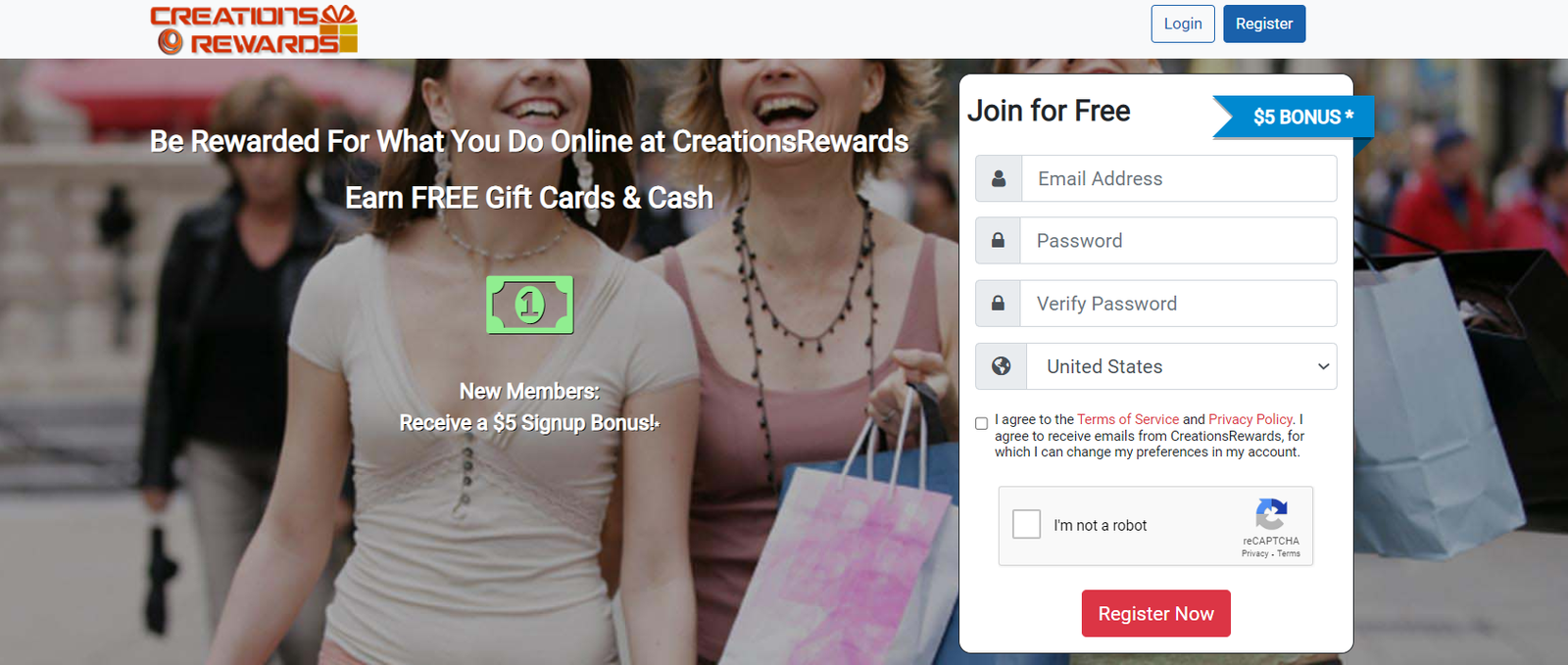Click the CreationsRewards logo
This screenshot has height=665, width=1568.
pyautogui.click(x=254, y=29)
